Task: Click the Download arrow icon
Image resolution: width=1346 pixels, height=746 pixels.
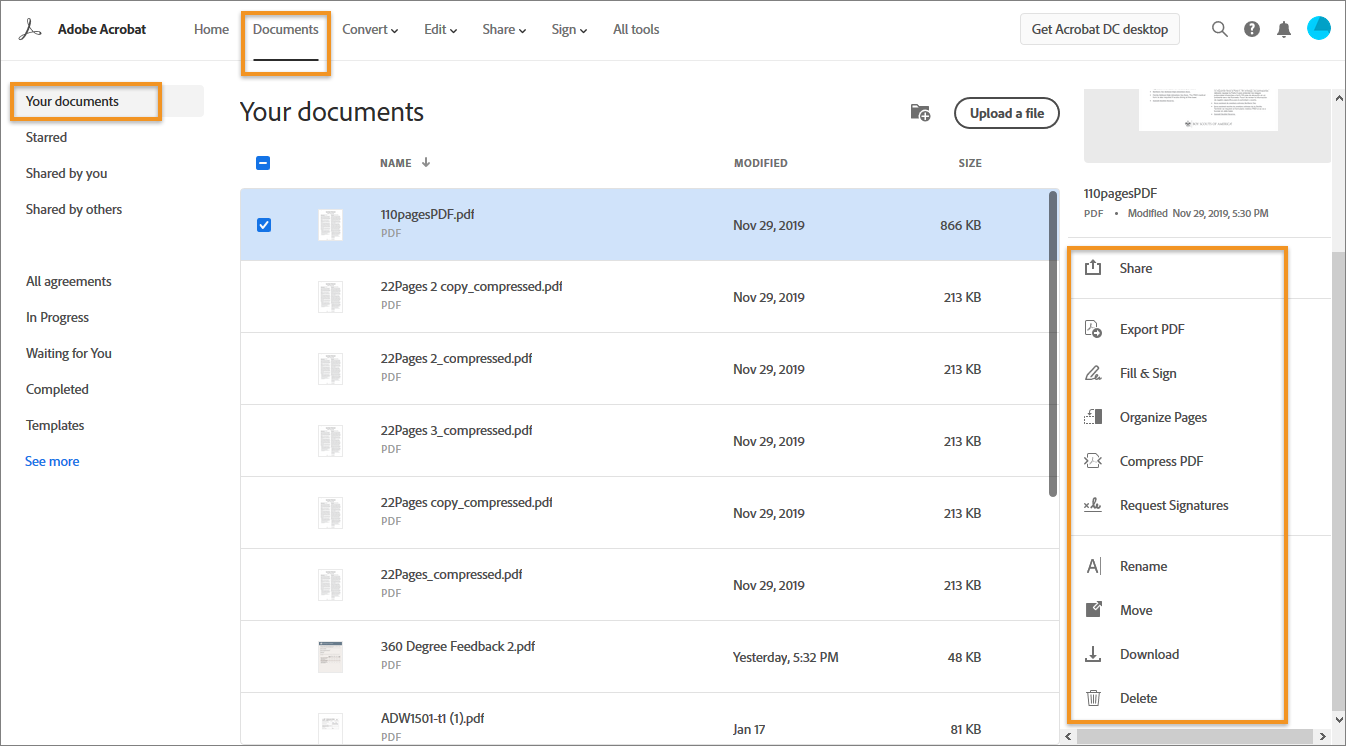Action: 1094,654
